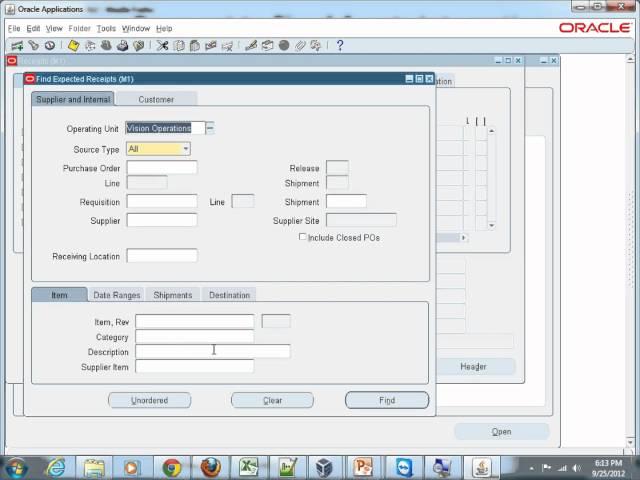Image resolution: width=640 pixels, height=480 pixels.
Task: Click the Category input field
Action: click(195, 336)
